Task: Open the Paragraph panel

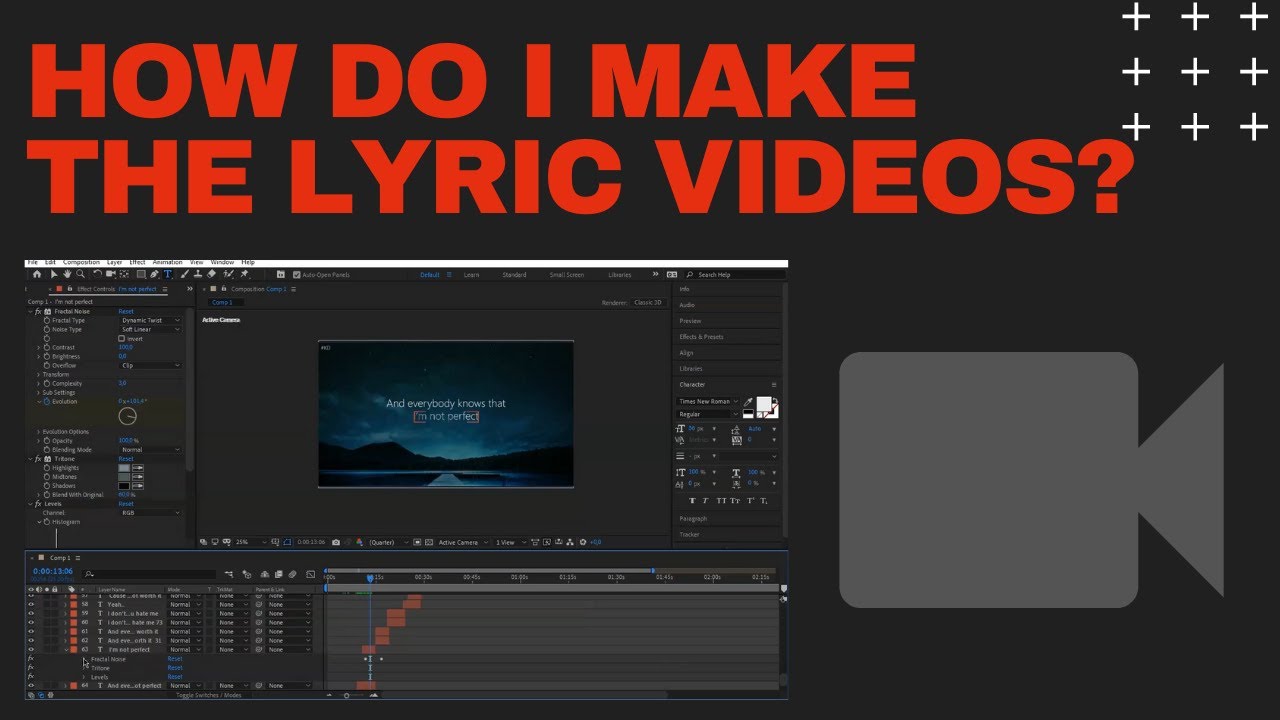Action: tap(694, 519)
